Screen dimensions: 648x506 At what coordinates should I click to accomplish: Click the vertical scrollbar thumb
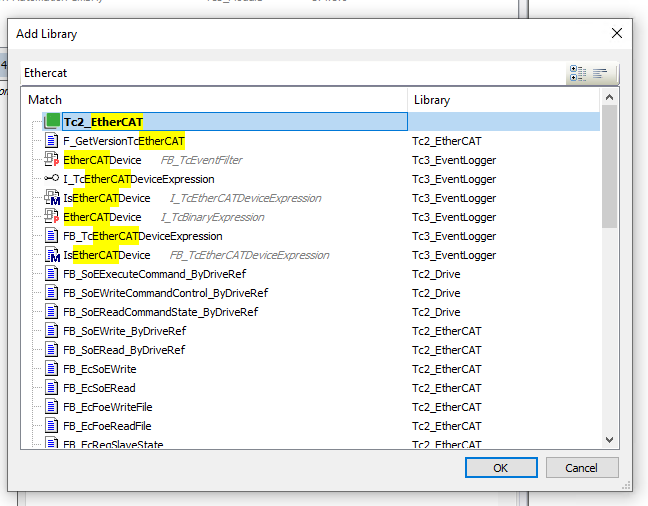tap(609, 167)
